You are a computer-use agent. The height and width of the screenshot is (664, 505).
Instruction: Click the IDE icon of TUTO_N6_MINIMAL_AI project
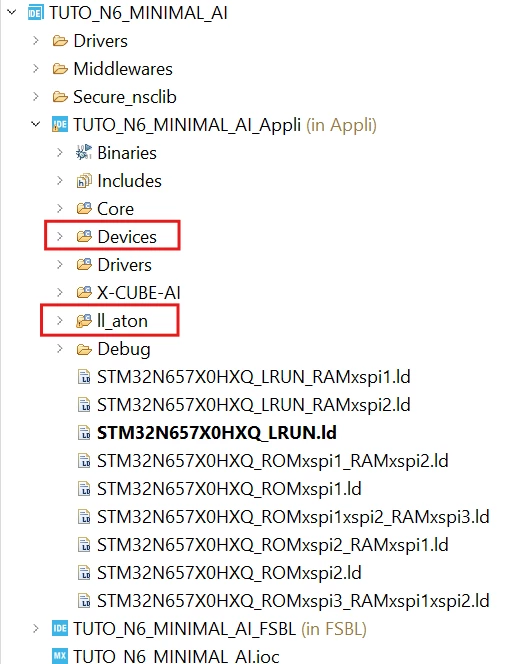tap(35, 13)
